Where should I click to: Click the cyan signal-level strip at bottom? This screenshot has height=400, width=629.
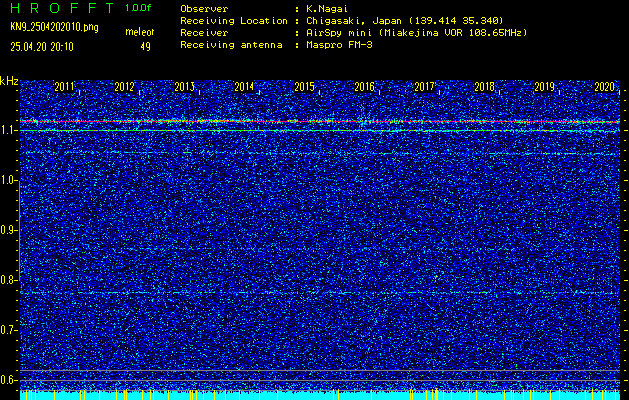pyautogui.click(x=320, y=395)
